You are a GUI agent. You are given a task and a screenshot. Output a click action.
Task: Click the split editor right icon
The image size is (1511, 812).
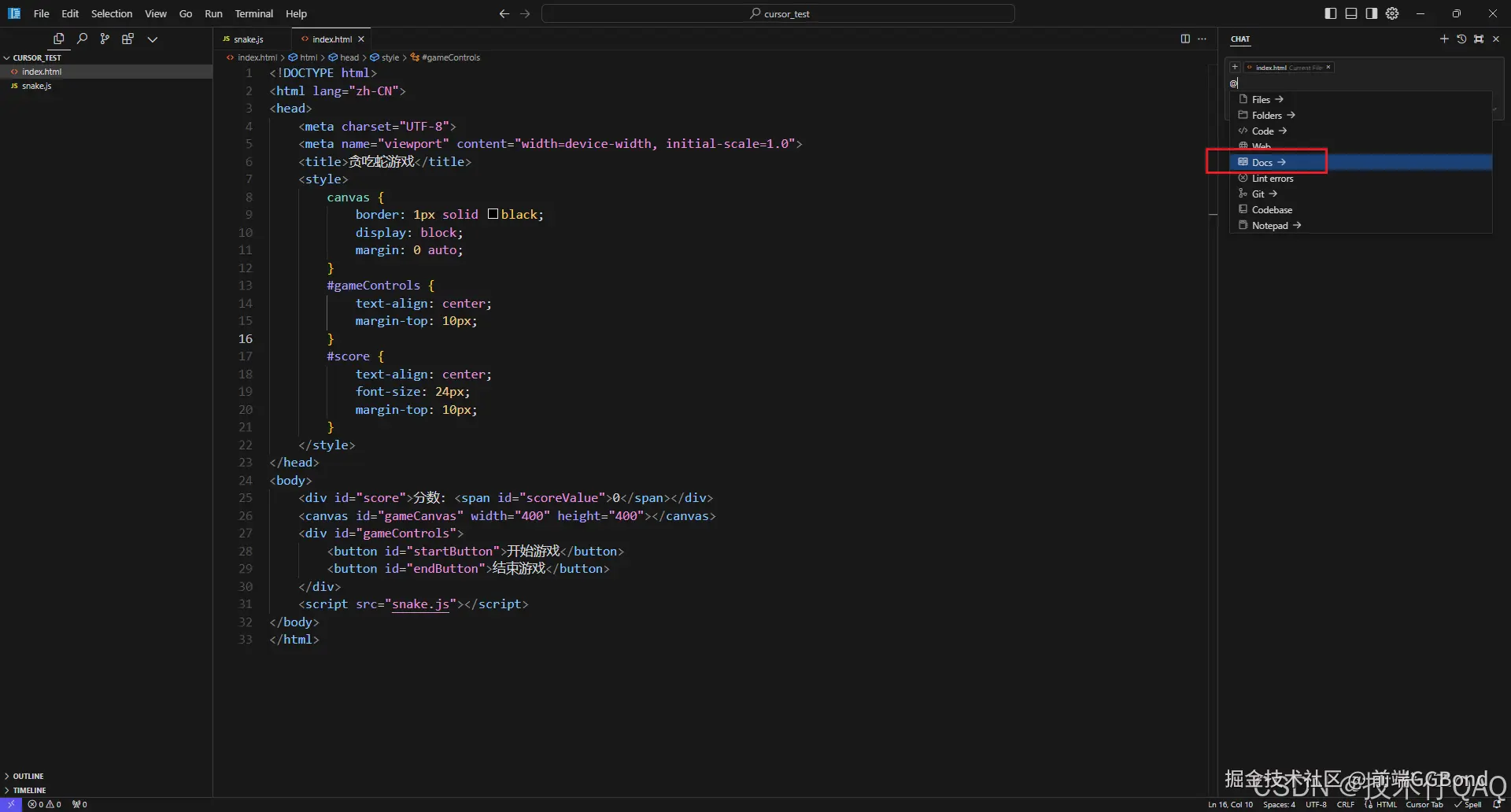coord(1185,39)
